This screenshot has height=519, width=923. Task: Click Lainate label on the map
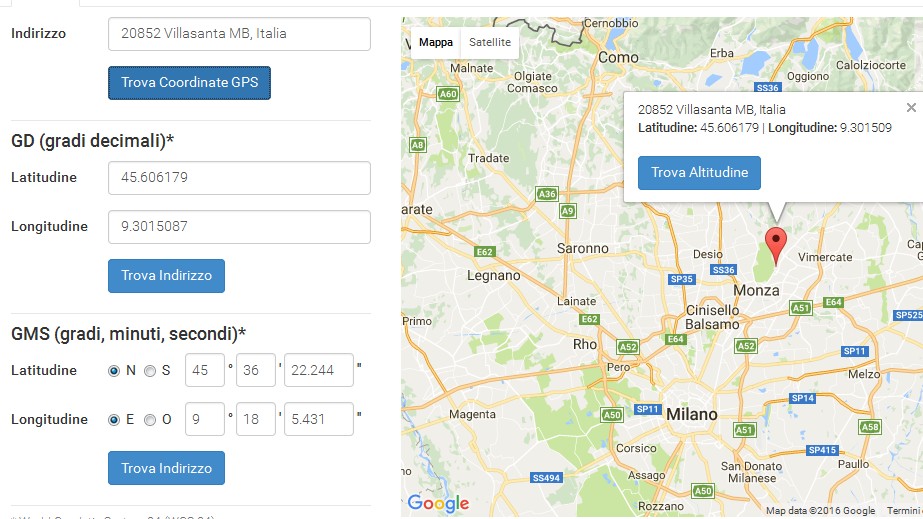point(576,301)
